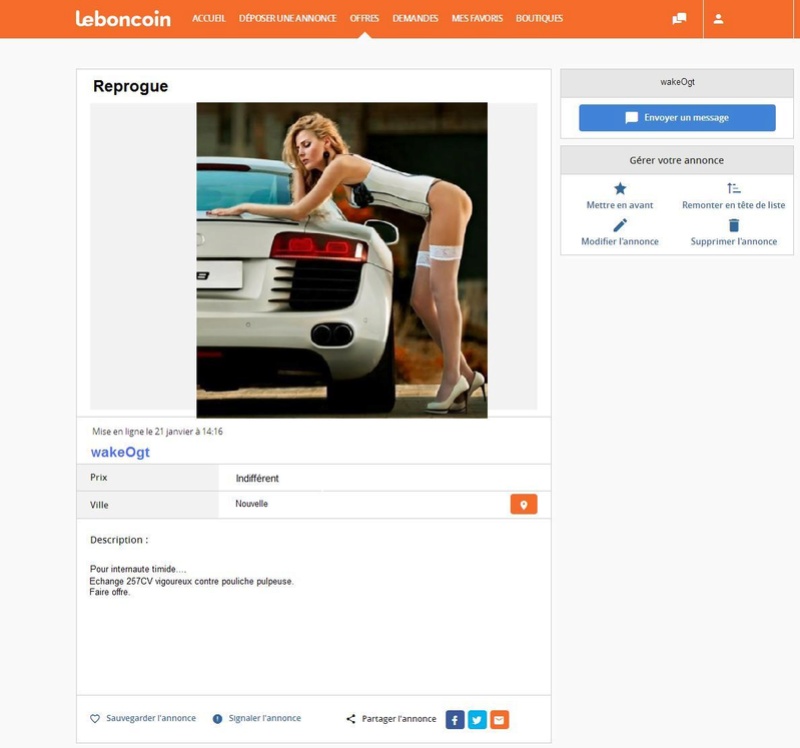Navigate to Boutiques in the header
This screenshot has width=800, height=748.
(x=539, y=18)
